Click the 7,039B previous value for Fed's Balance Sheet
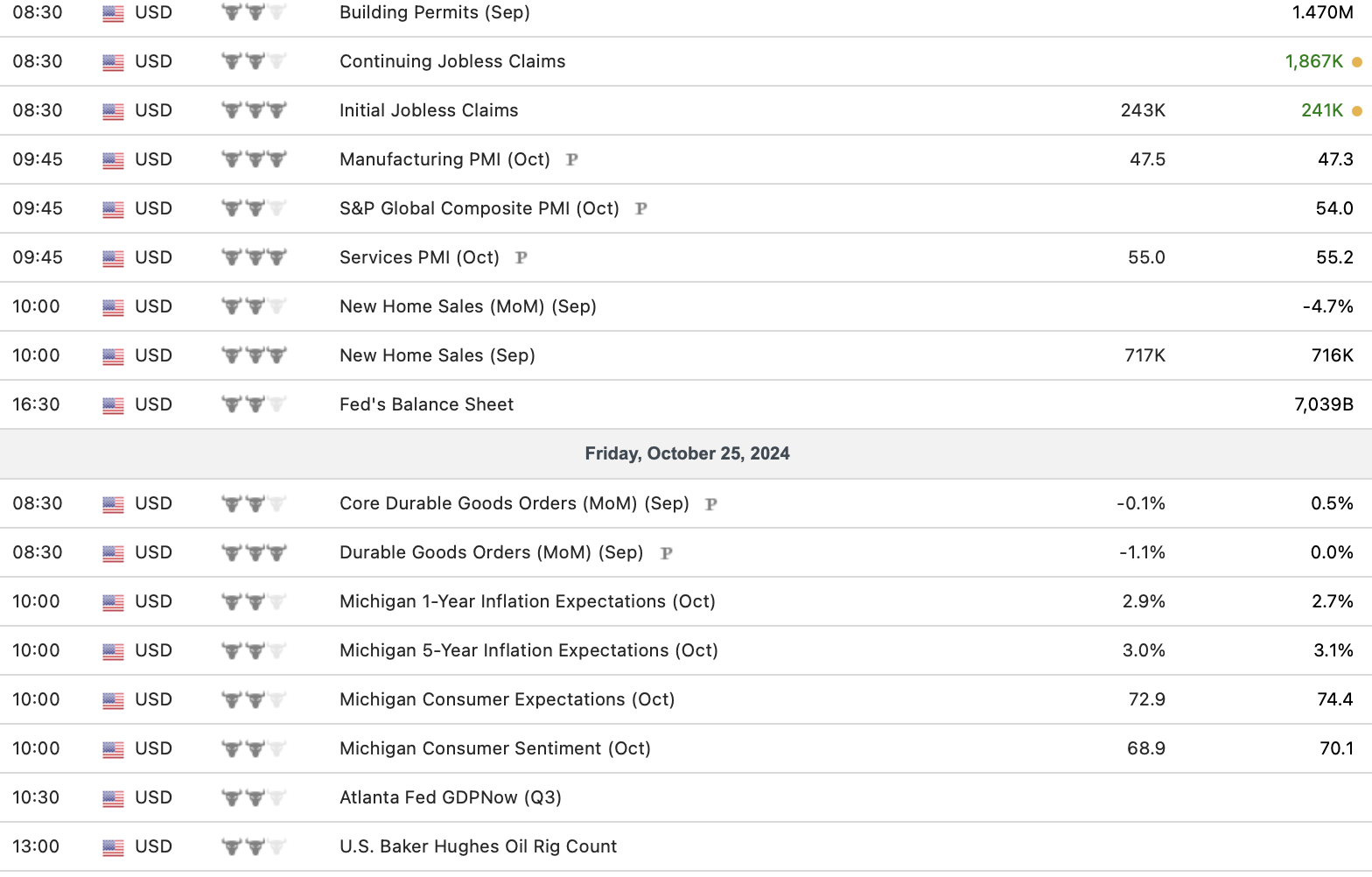This screenshot has width=1372, height=877. [1323, 404]
